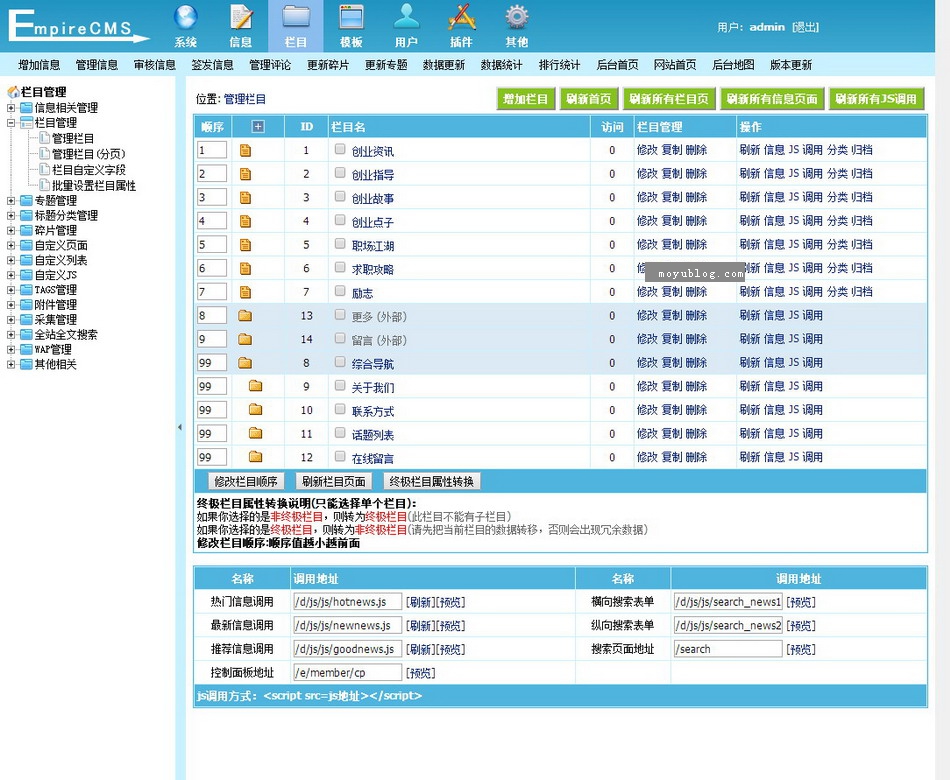Expand the 专题管理 tree node

[x=11, y=201]
